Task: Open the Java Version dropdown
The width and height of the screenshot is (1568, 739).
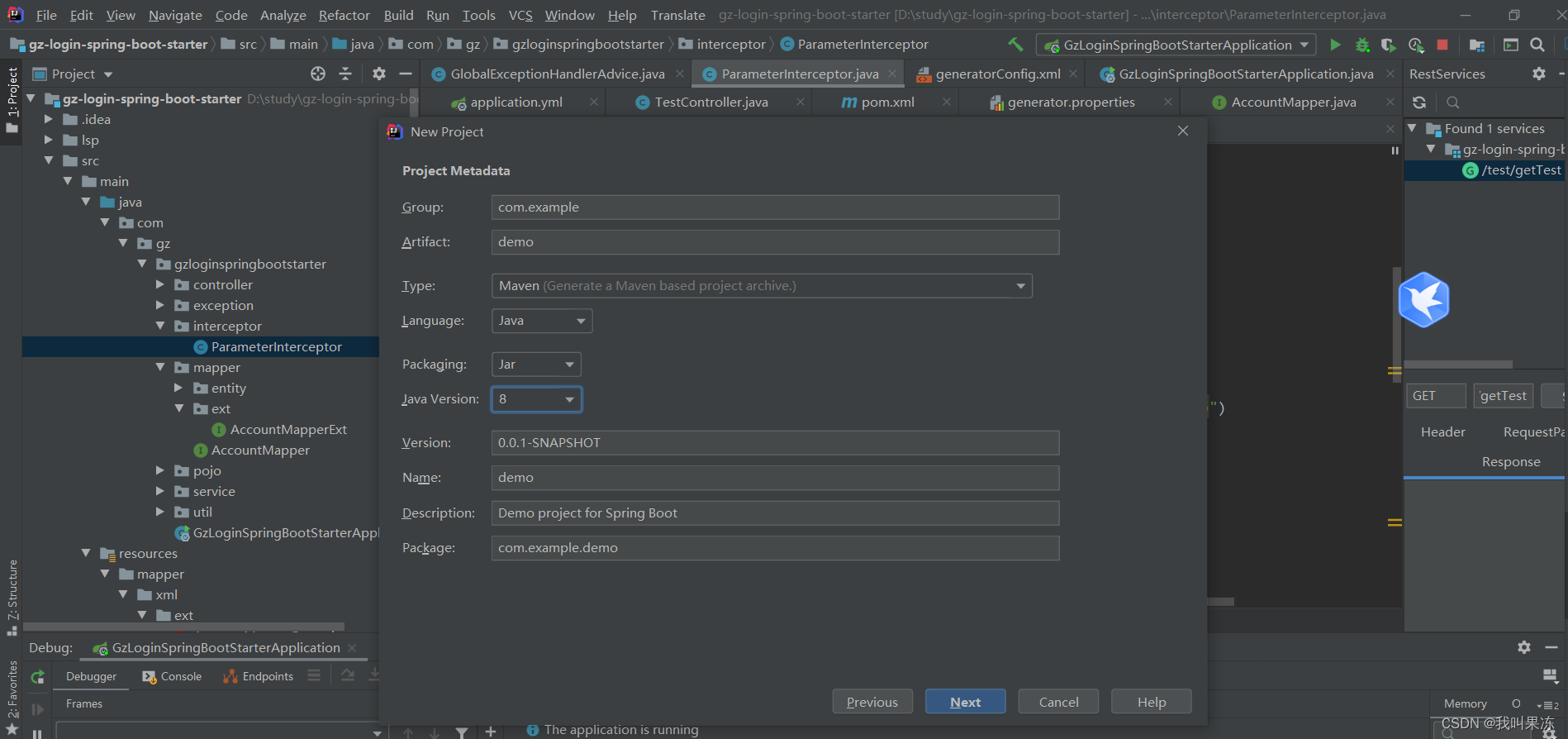Action: [536, 399]
